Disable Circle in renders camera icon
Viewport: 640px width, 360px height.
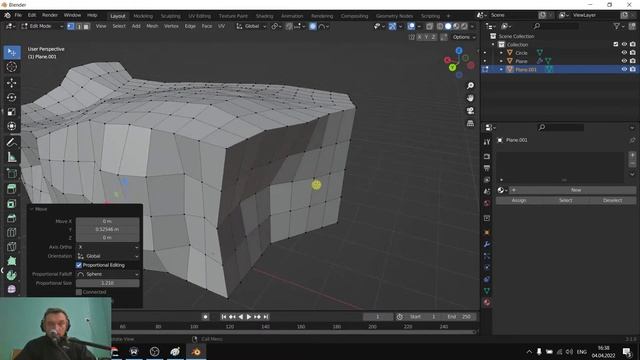tap(633, 53)
